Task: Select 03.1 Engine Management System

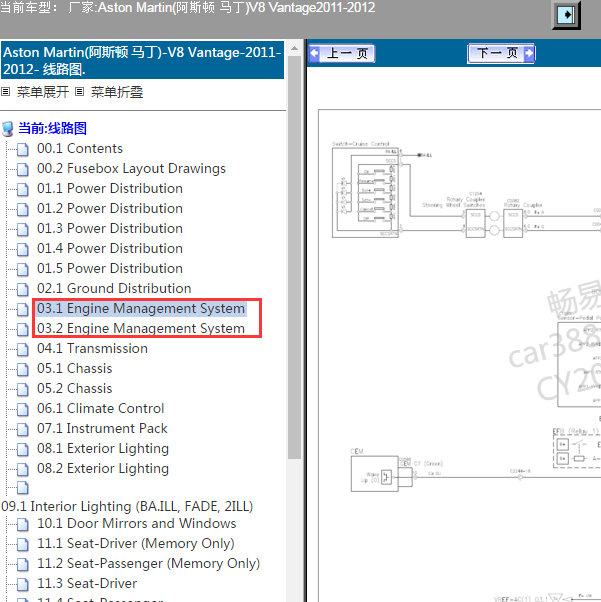Action: click(141, 308)
